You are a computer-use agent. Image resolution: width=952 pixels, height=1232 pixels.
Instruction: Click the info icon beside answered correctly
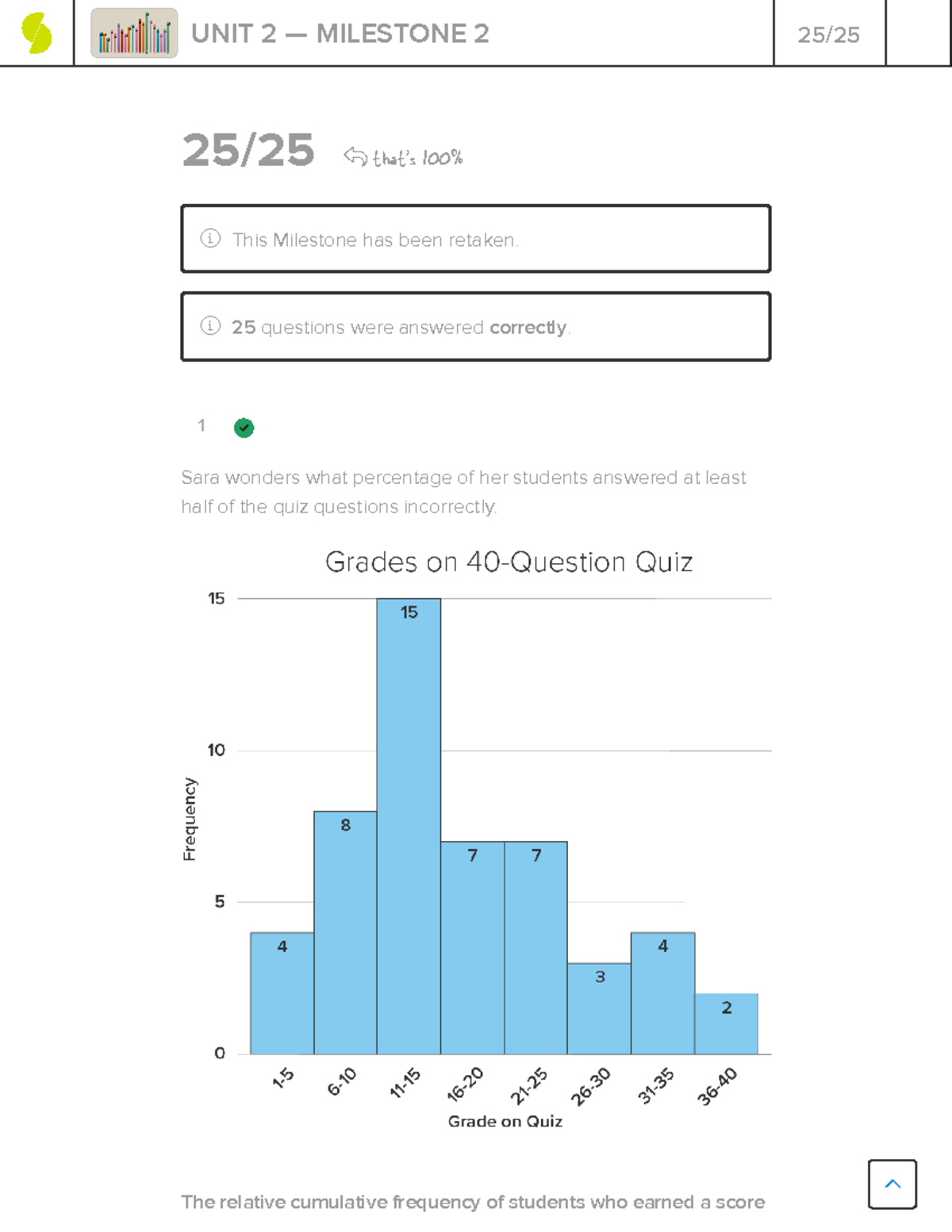(210, 325)
